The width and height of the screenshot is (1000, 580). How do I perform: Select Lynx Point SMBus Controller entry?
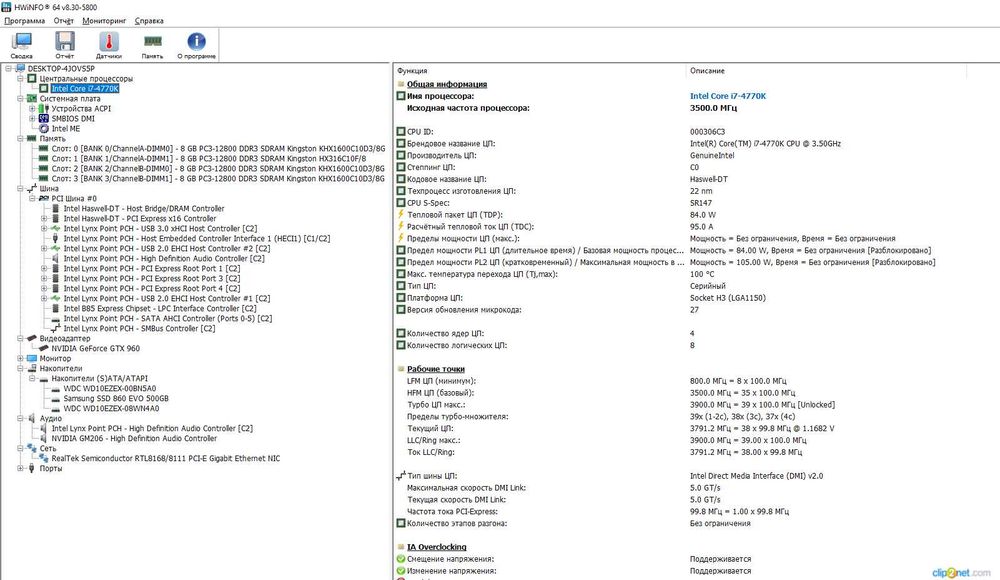coord(139,329)
